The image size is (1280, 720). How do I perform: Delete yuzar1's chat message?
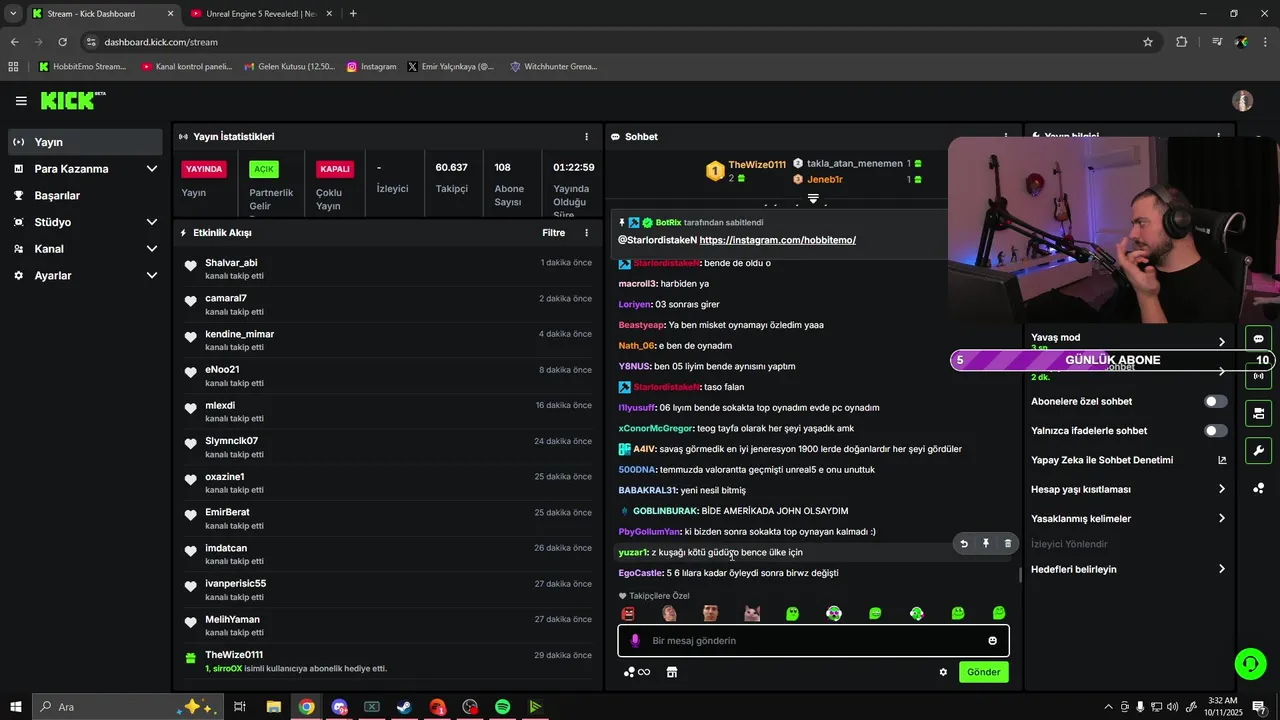tap(1008, 544)
